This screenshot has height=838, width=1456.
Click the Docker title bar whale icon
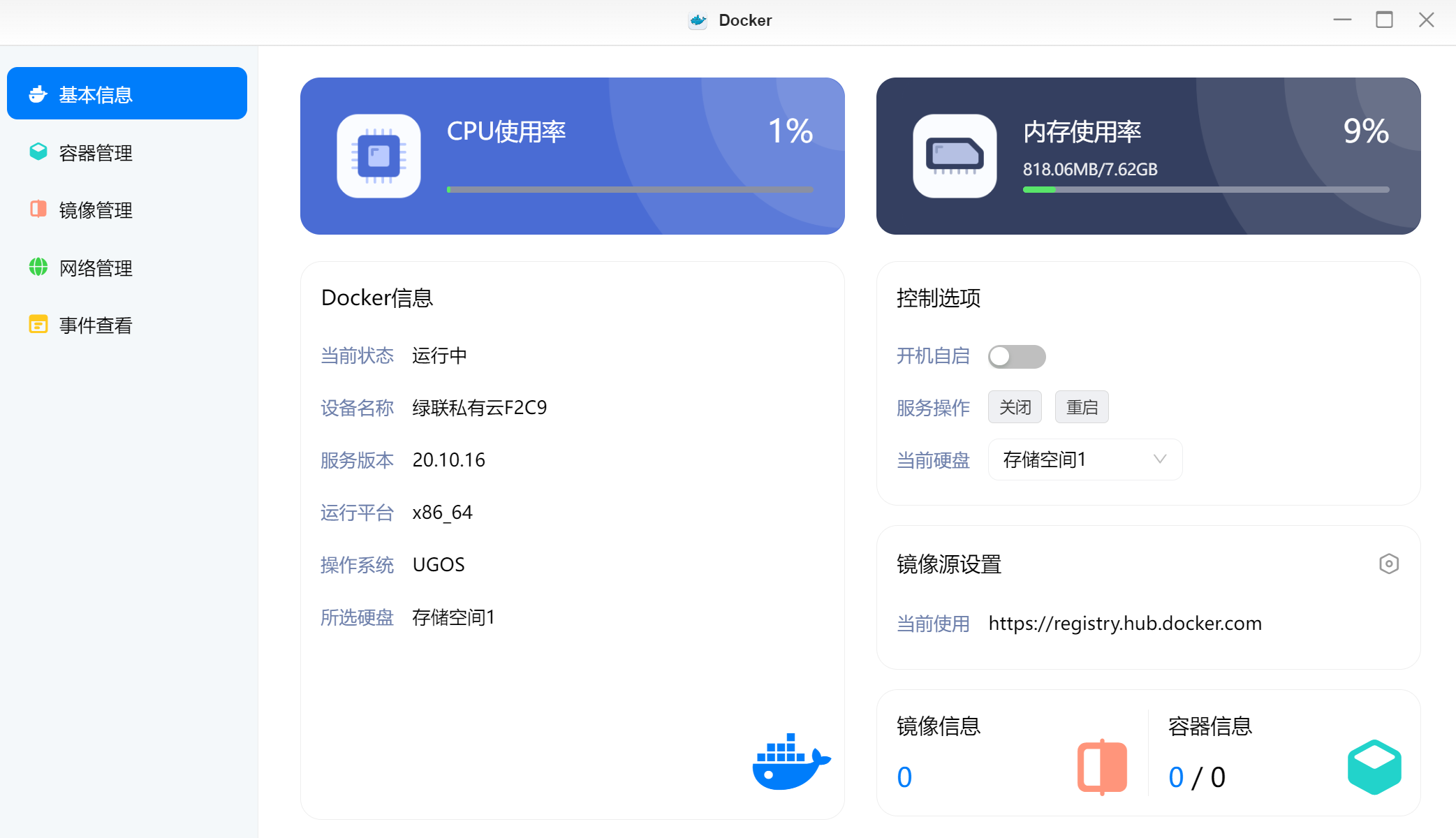[x=698, y=20]
